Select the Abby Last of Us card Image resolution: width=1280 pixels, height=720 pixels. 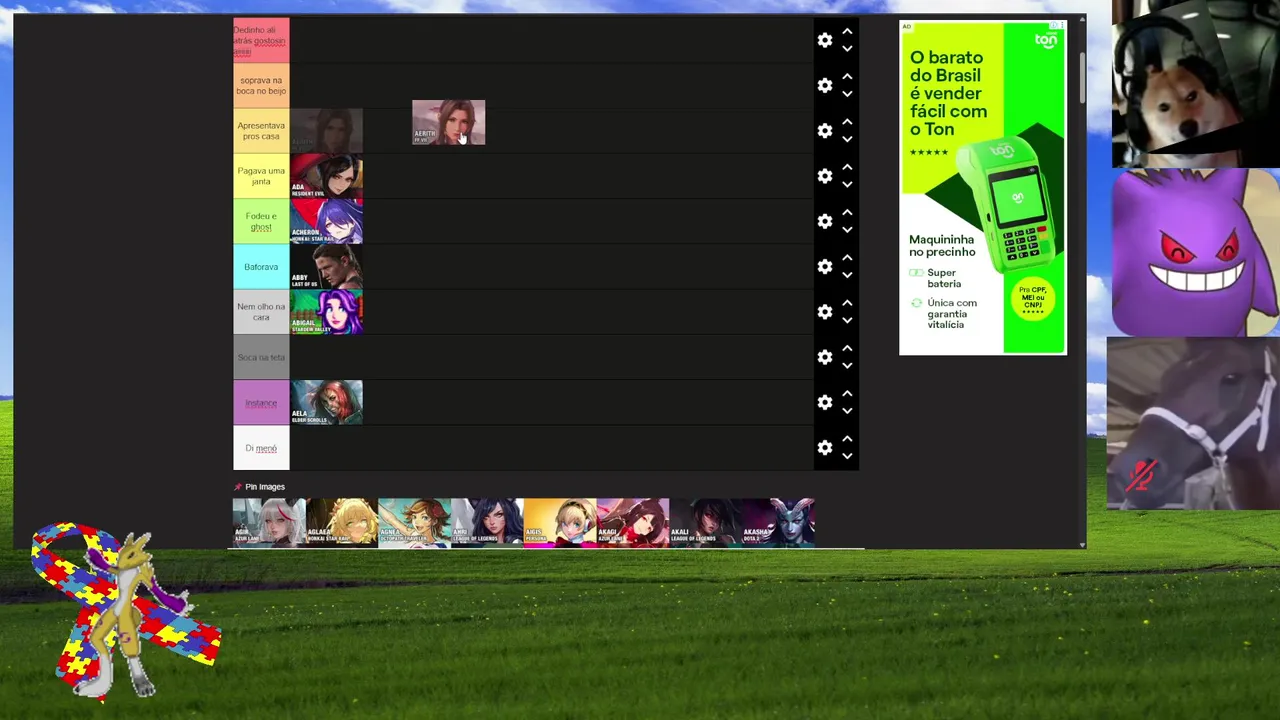pyautogui.click(x=327, y=267)
